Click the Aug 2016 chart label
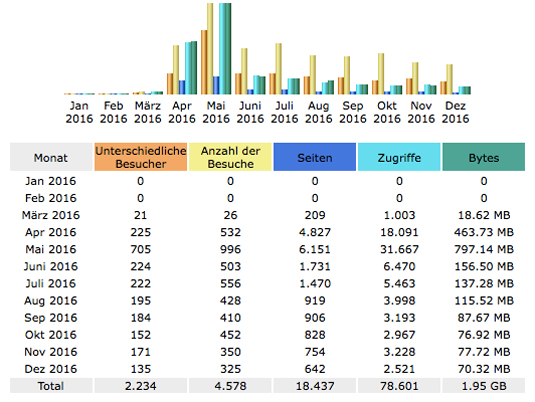This screenshot has height=402, width=535. 319,112
